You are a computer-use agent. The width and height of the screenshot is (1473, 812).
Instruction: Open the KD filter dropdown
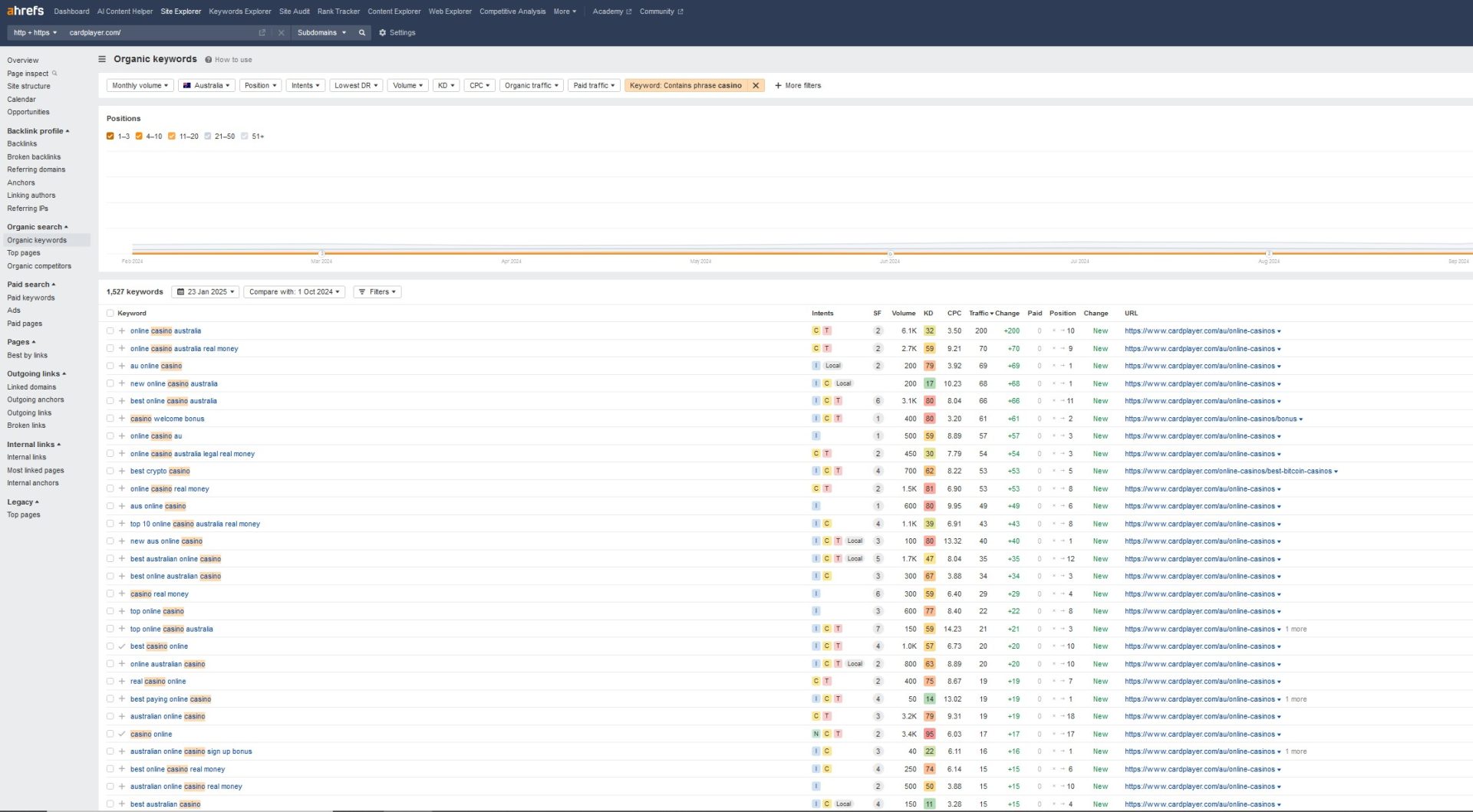447,86
